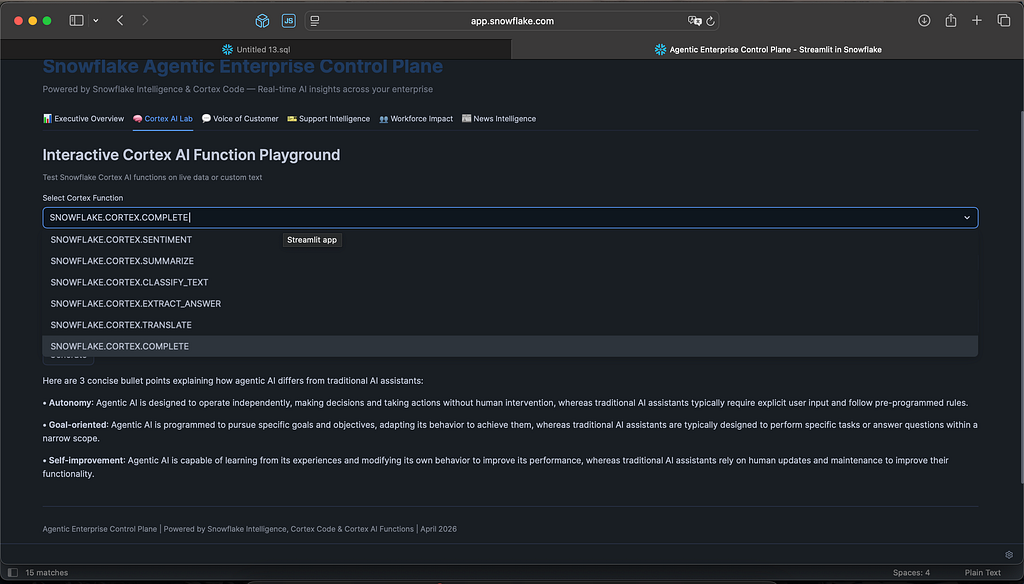Click the Goal-oriented bullet text
Screen dimensions: 1024x584
[x=510, y=431]
